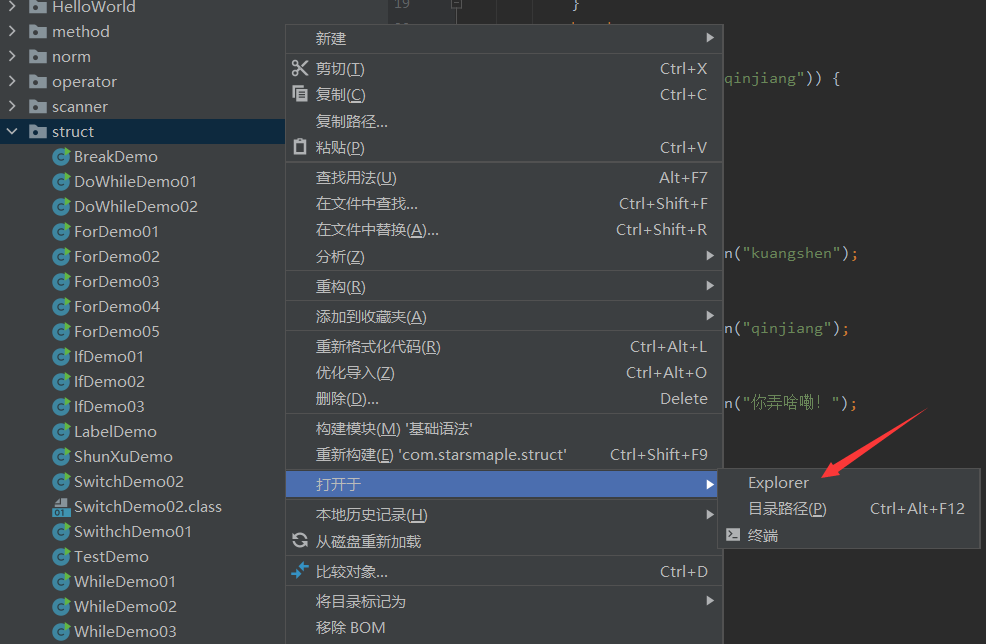Image resolution: width=986 pixels, height=644 pixels.
Task: Click the terminal icon beside 终端
Action: point(733,535)
